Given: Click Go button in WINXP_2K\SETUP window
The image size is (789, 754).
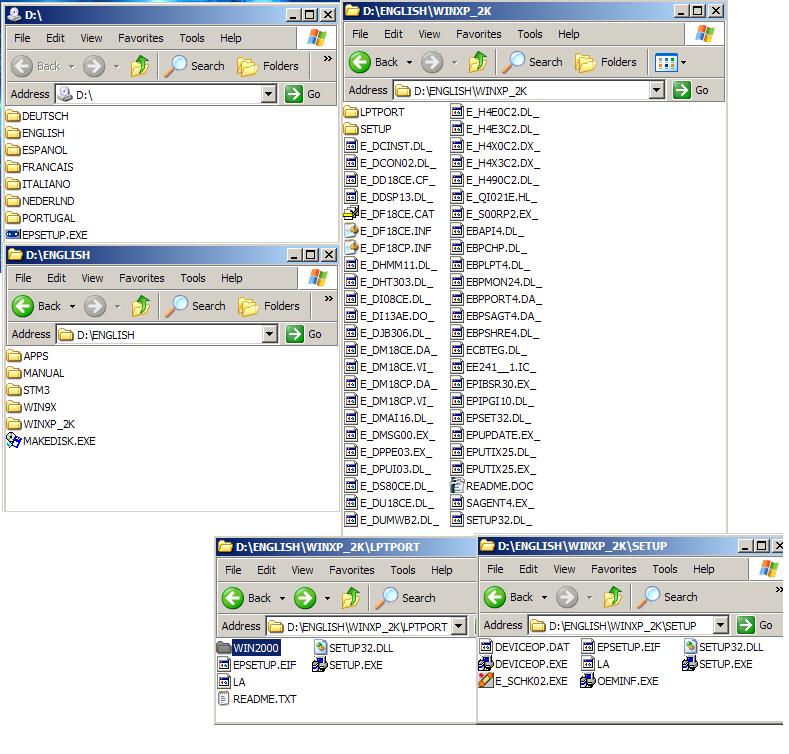Looking at the screenshot, I should pyautogui.click(x=756, y=626).
